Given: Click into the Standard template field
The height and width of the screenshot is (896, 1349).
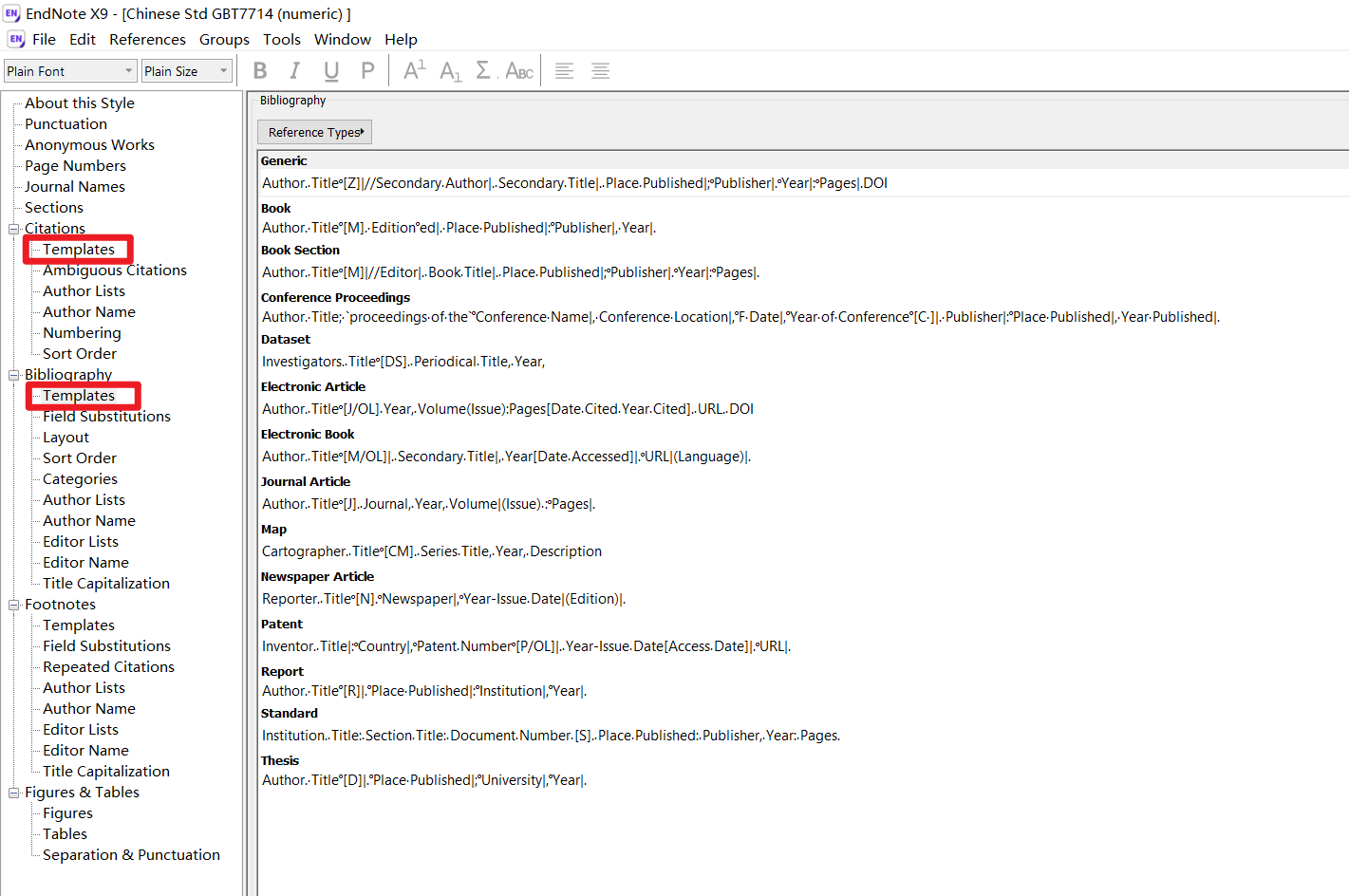Looking at the screenshot, I should pyautogui.click(x=803, y=736).
